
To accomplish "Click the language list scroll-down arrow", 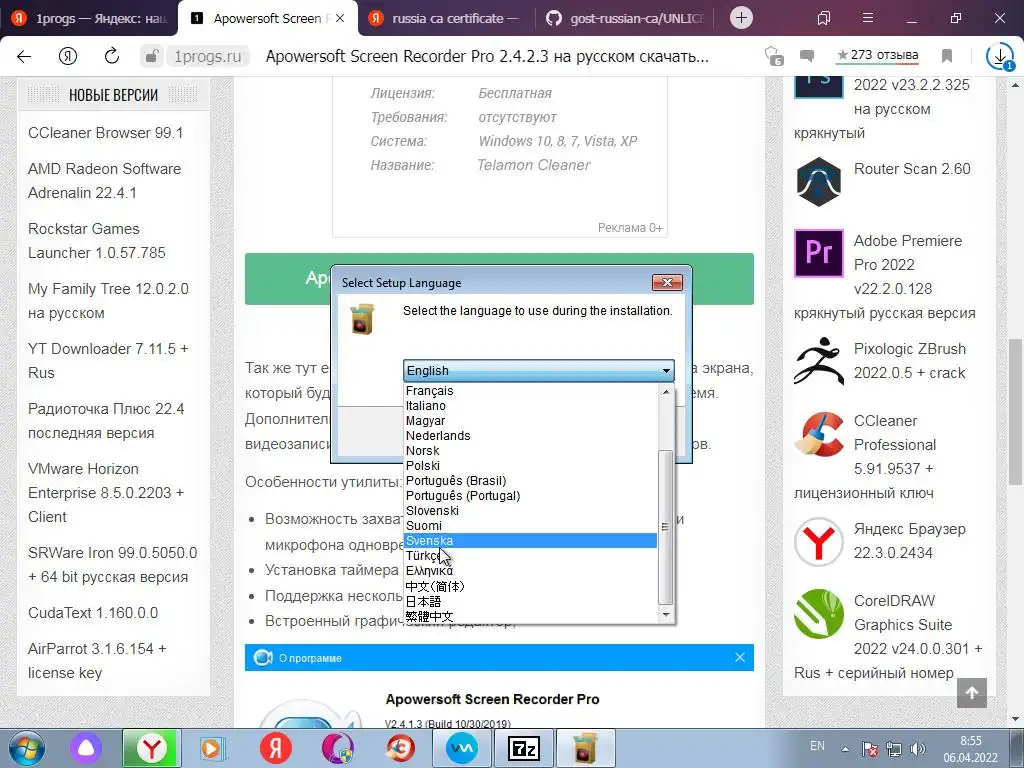I will 665,614.
